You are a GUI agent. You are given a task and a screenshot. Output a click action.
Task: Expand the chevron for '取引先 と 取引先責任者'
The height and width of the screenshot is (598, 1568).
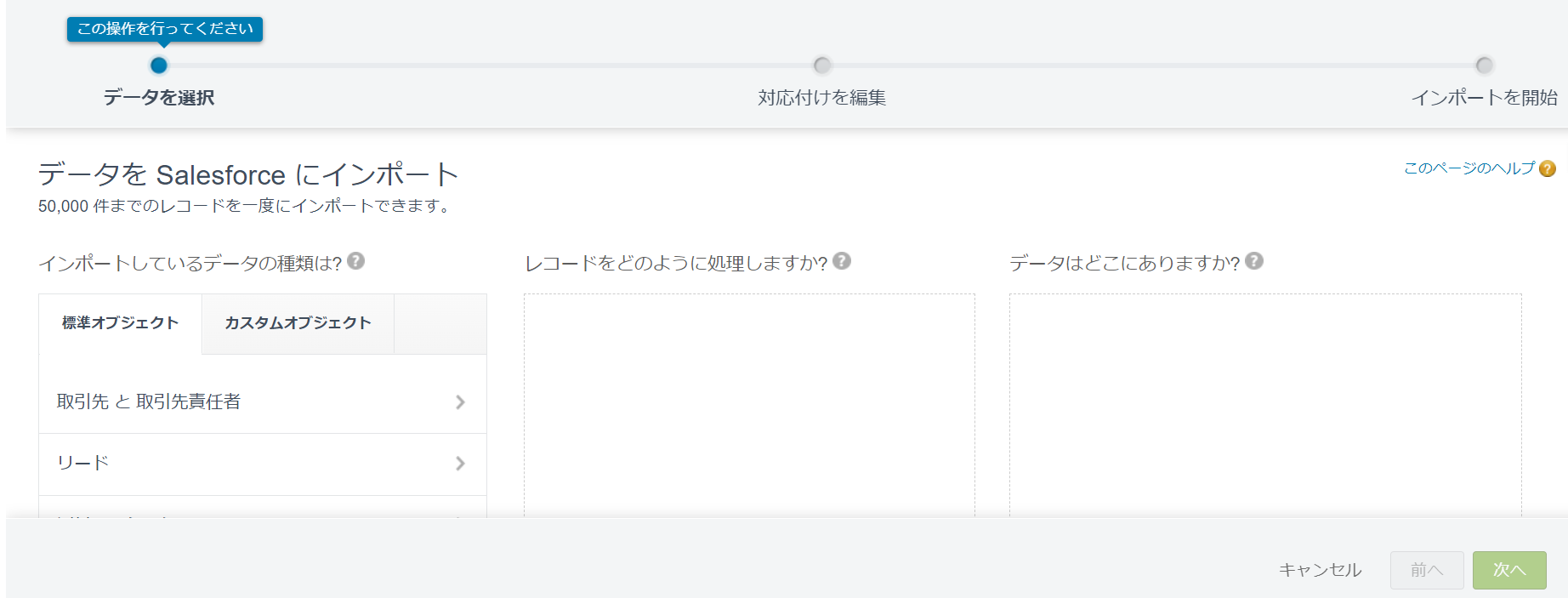tap(460, 402)
